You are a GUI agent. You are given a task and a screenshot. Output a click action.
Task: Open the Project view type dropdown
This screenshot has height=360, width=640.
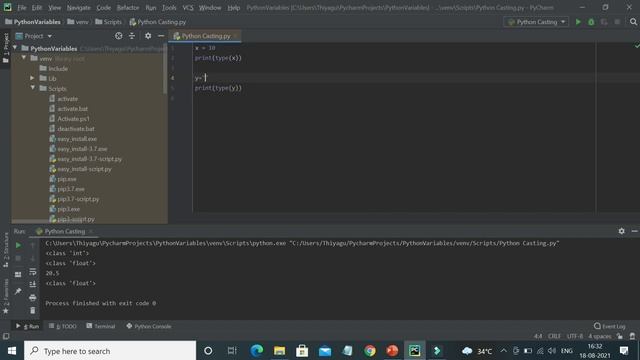[34, 36]
